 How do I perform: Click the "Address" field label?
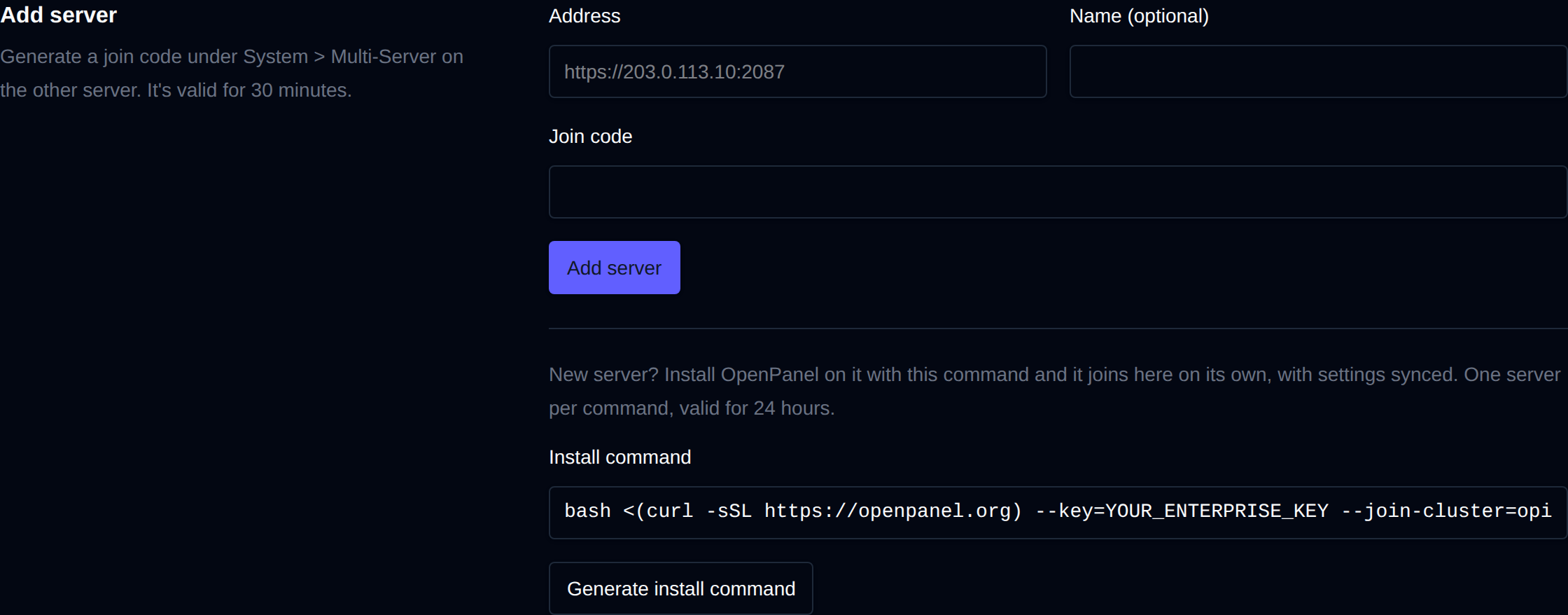point(584,16)
